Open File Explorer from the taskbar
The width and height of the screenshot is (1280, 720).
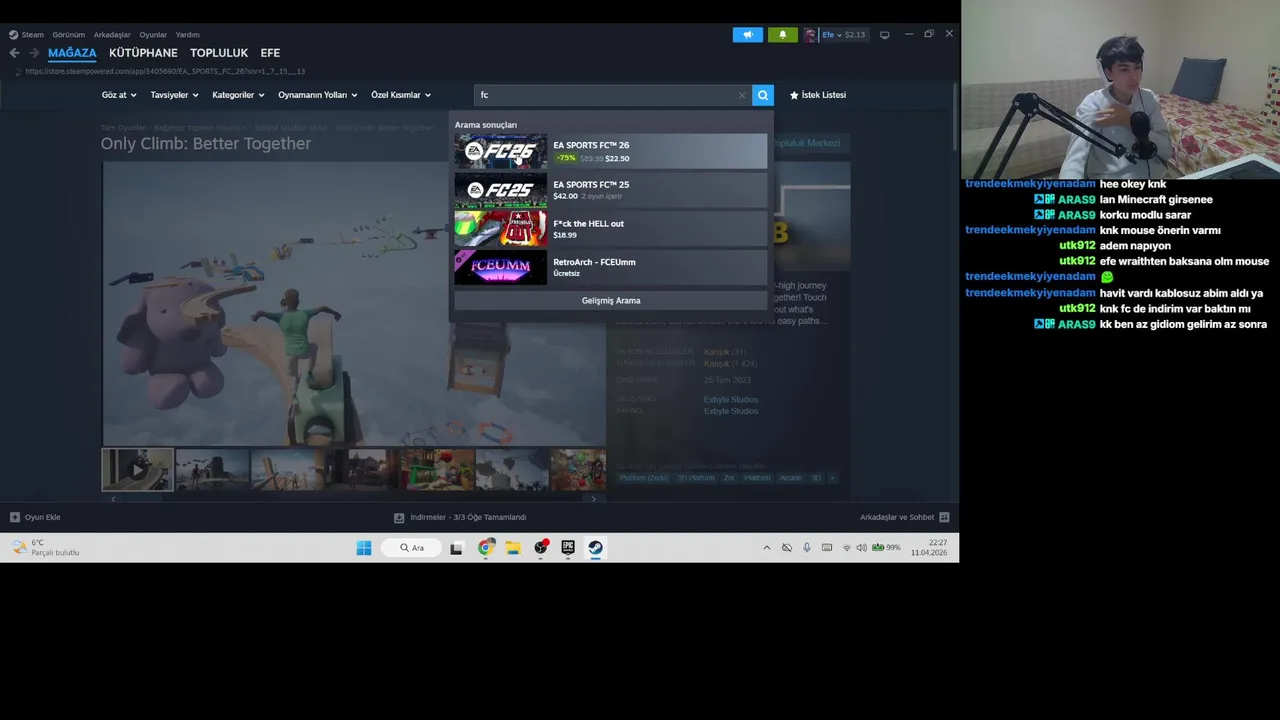coord(513,547)
